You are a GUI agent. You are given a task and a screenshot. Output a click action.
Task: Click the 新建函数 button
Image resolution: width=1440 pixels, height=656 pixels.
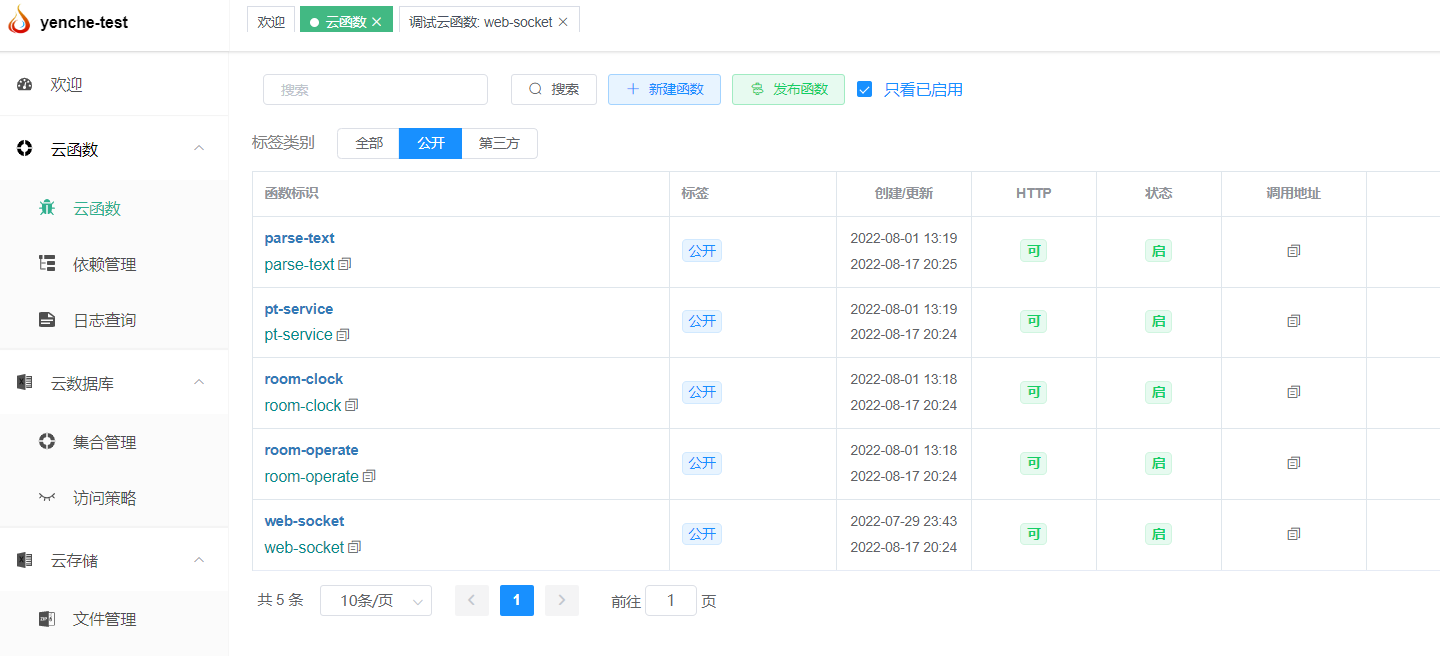[664, 89]
